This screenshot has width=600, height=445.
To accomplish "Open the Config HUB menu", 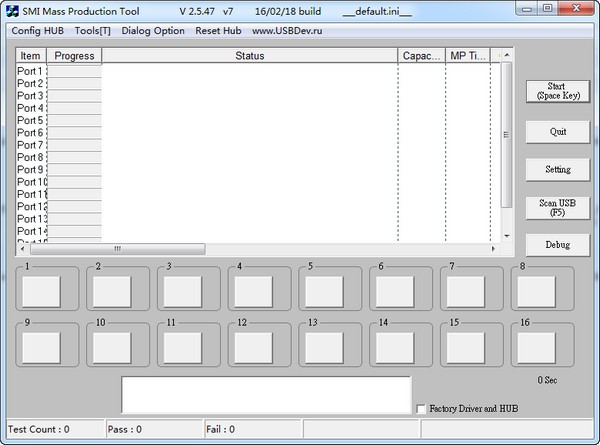I will 38,30.
